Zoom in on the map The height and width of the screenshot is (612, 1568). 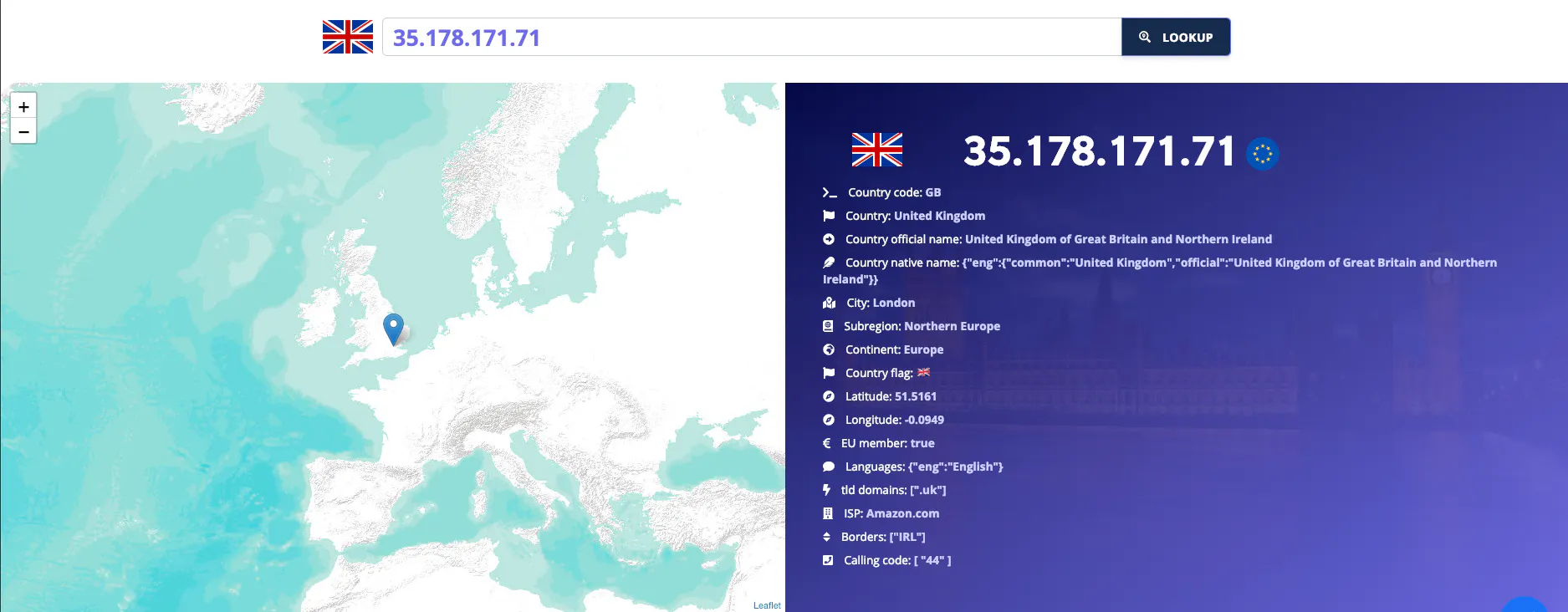pos(23,106)
